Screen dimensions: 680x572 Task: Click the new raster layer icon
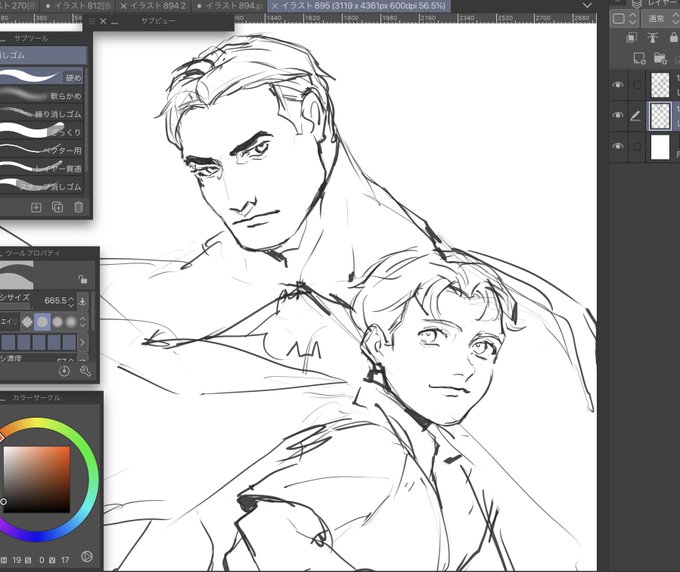(x=639, y=59)
